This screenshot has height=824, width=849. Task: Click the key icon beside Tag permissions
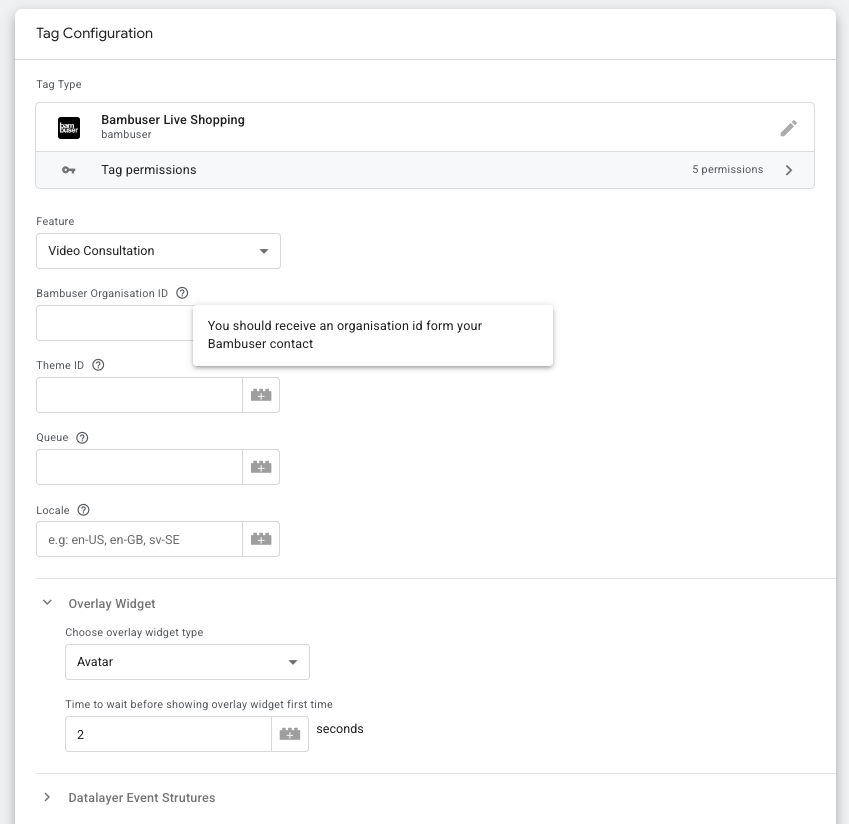(x=69, y=170)
